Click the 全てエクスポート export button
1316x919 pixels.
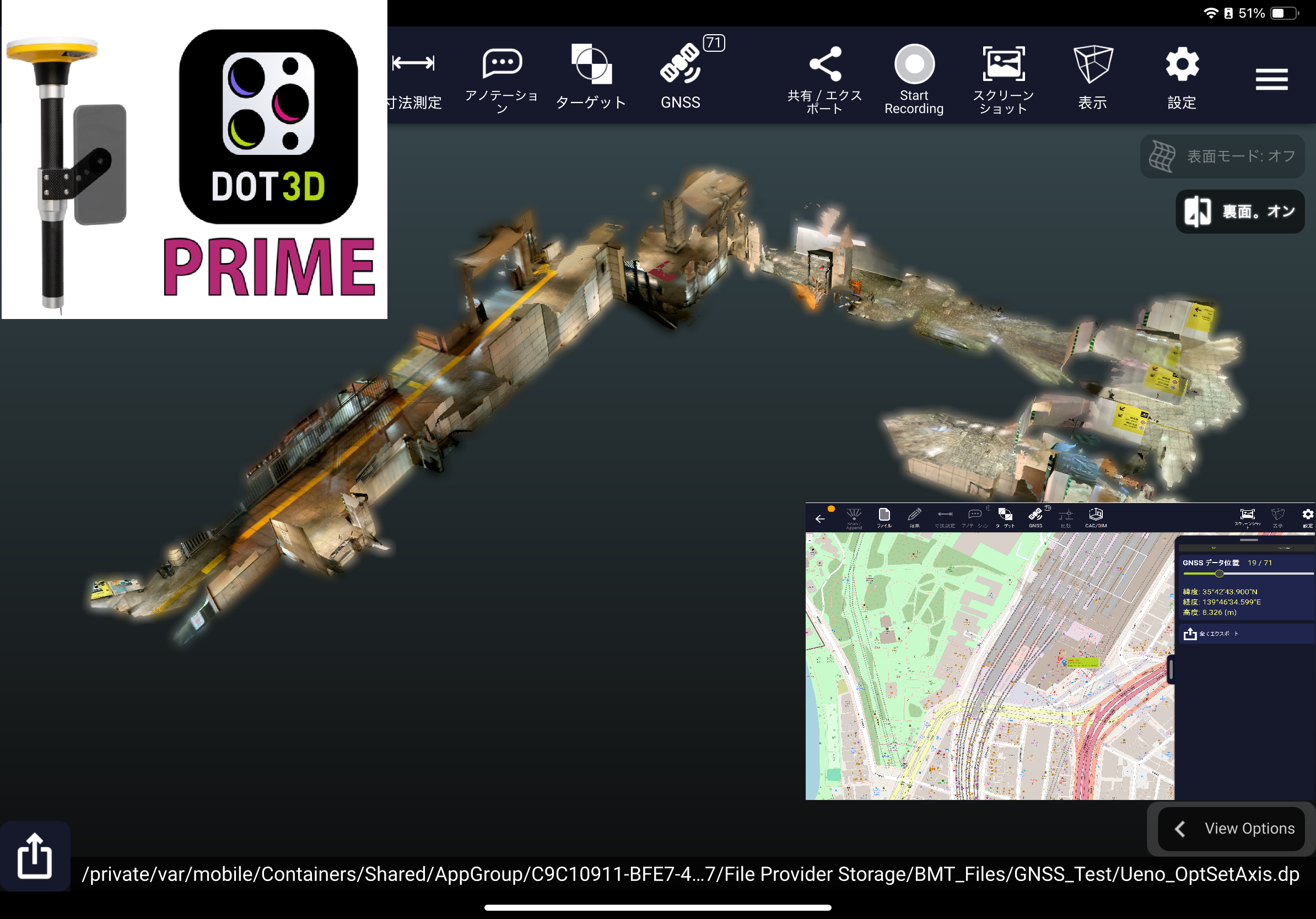tap(1210, 634)
